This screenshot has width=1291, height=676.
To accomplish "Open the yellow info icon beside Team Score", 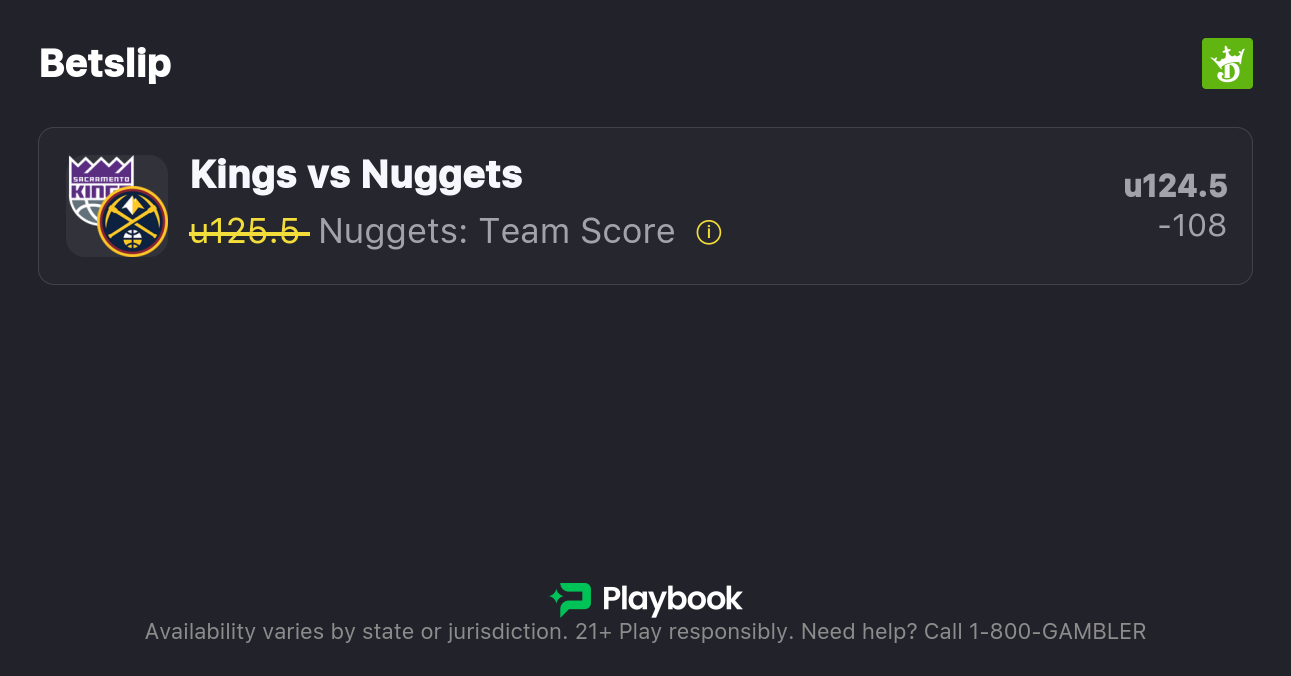I will point(709,233).
